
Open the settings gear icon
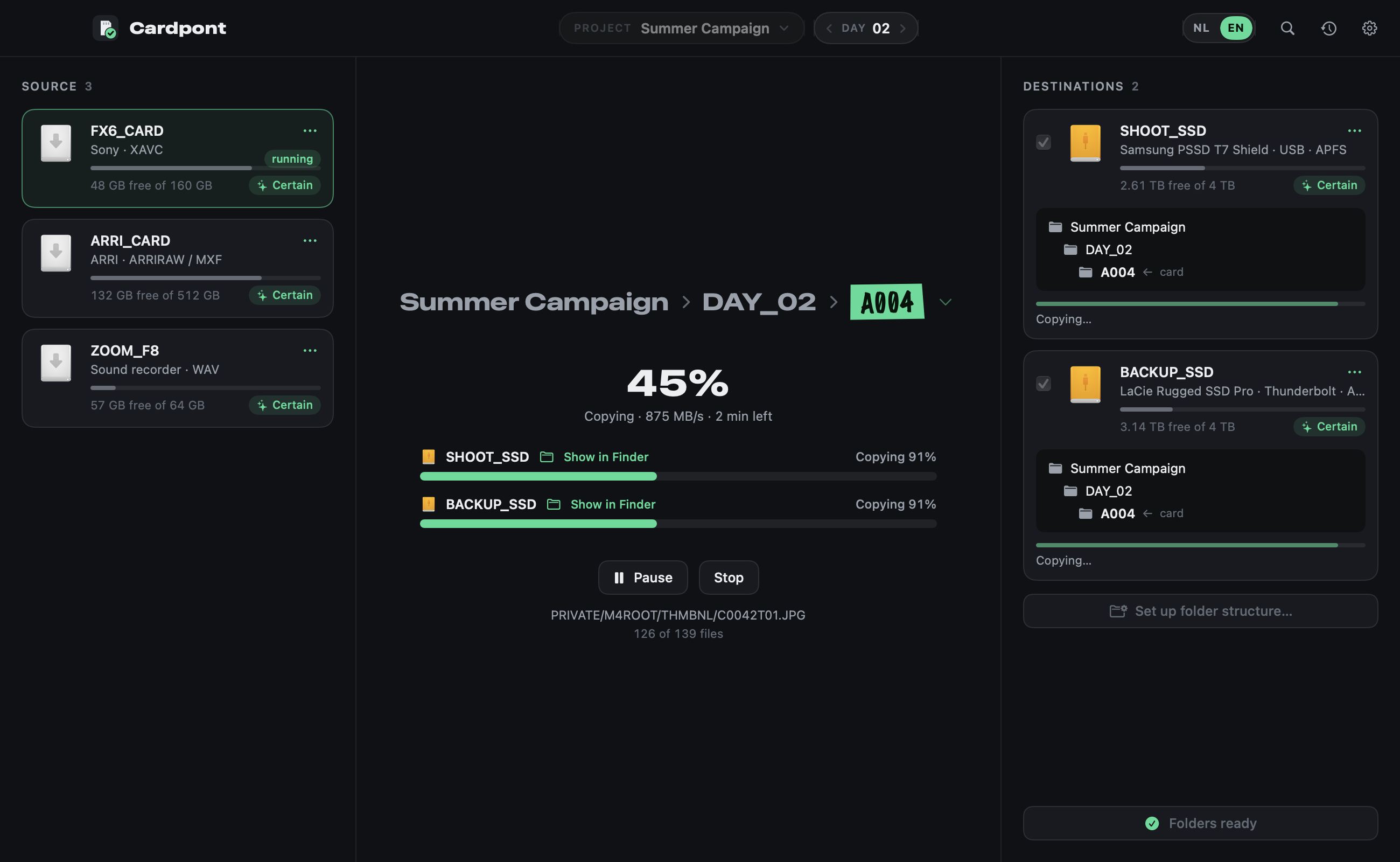pos(1369,28)
